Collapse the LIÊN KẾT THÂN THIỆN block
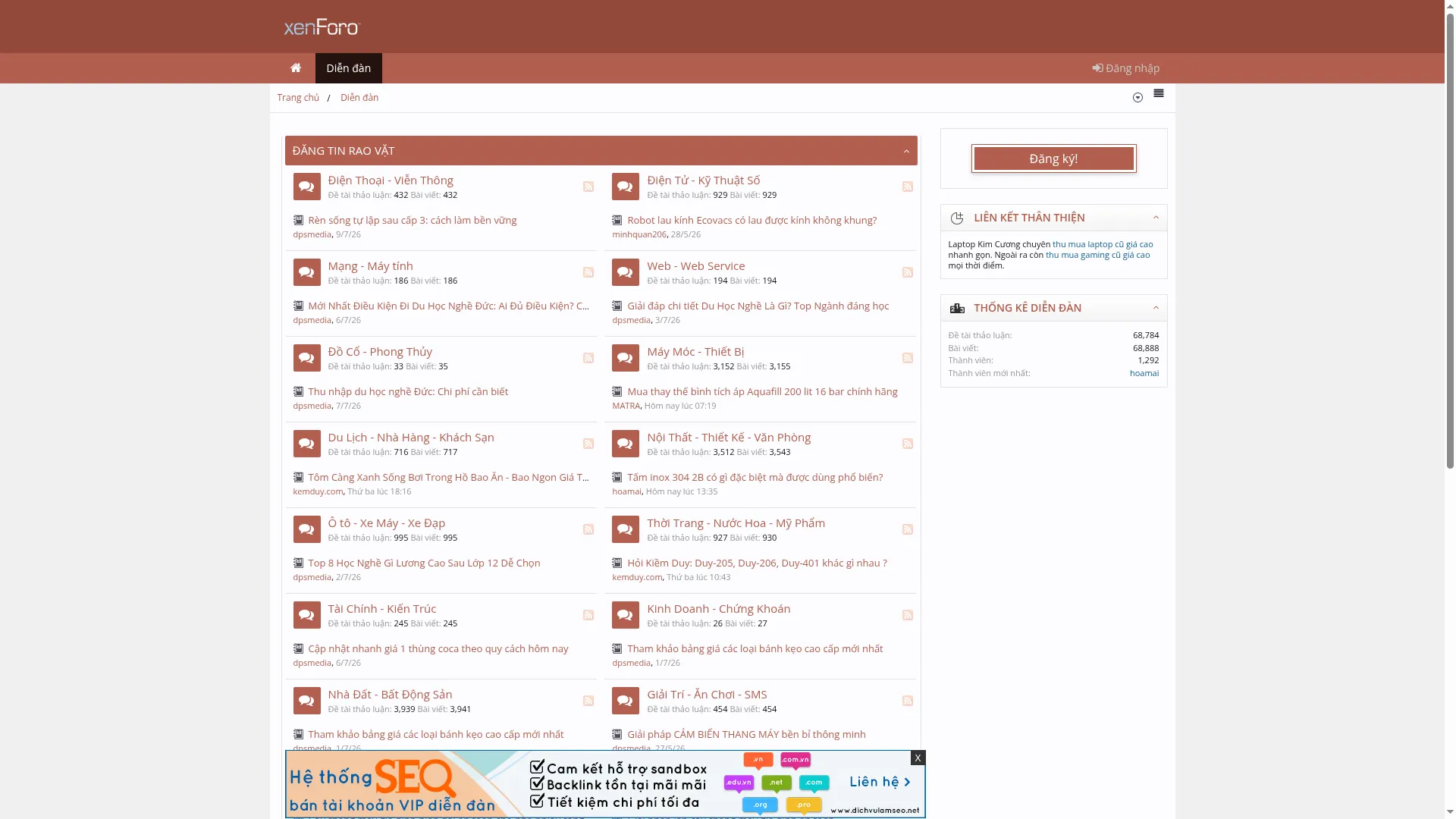The image size is (1456, 819). tap(1156, 218)
